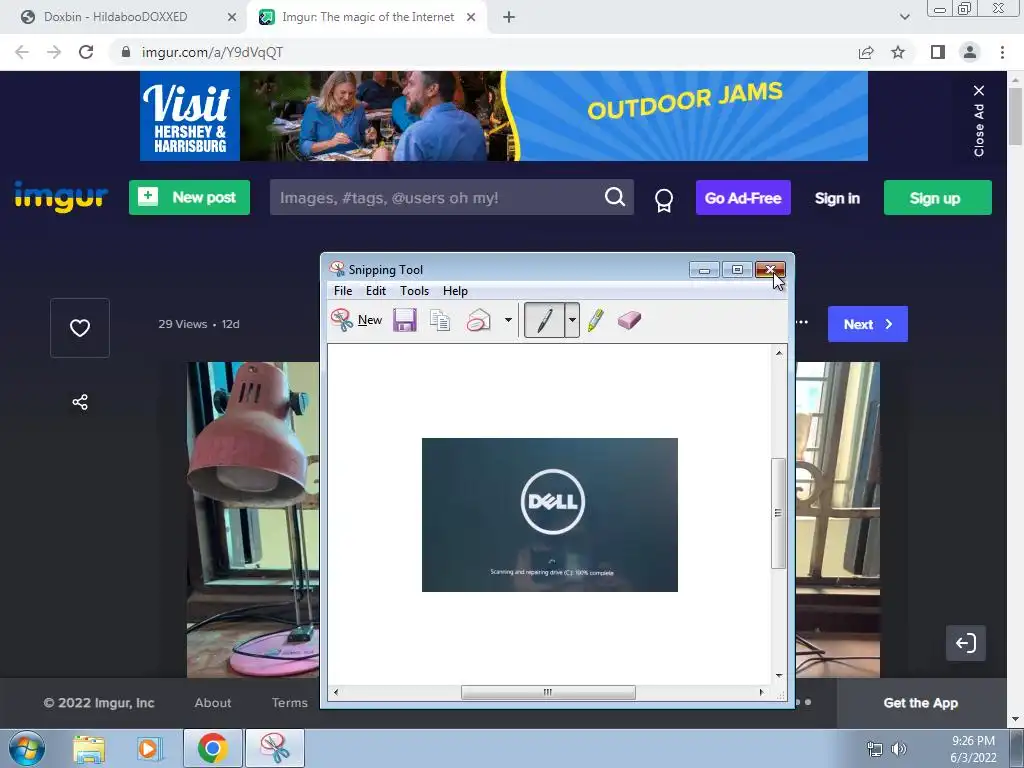Open the Pen options dropdown arrow

pyautogui.click(x=572, y=320)
